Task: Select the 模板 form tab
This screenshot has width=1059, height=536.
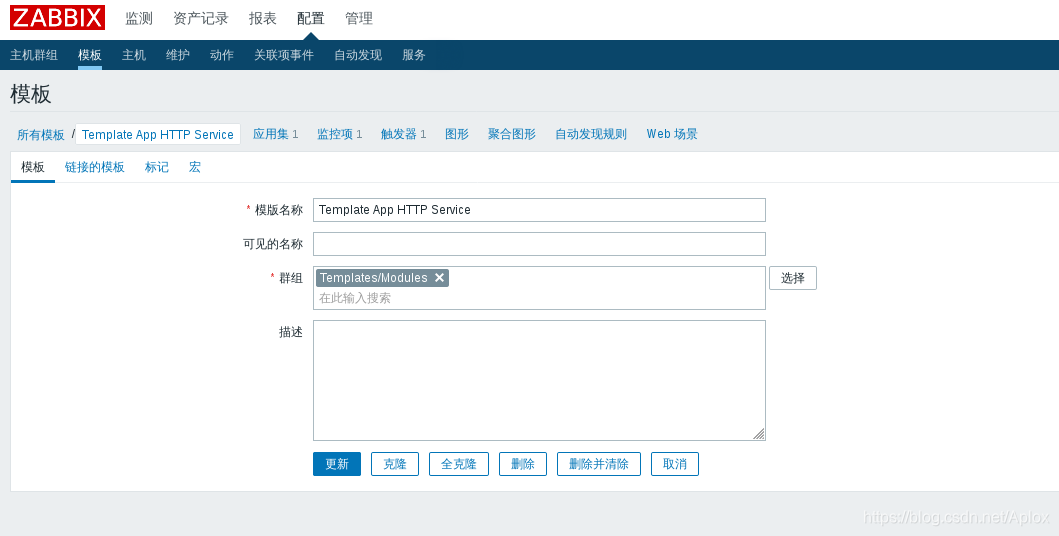Action: click(x=32, y=167)
